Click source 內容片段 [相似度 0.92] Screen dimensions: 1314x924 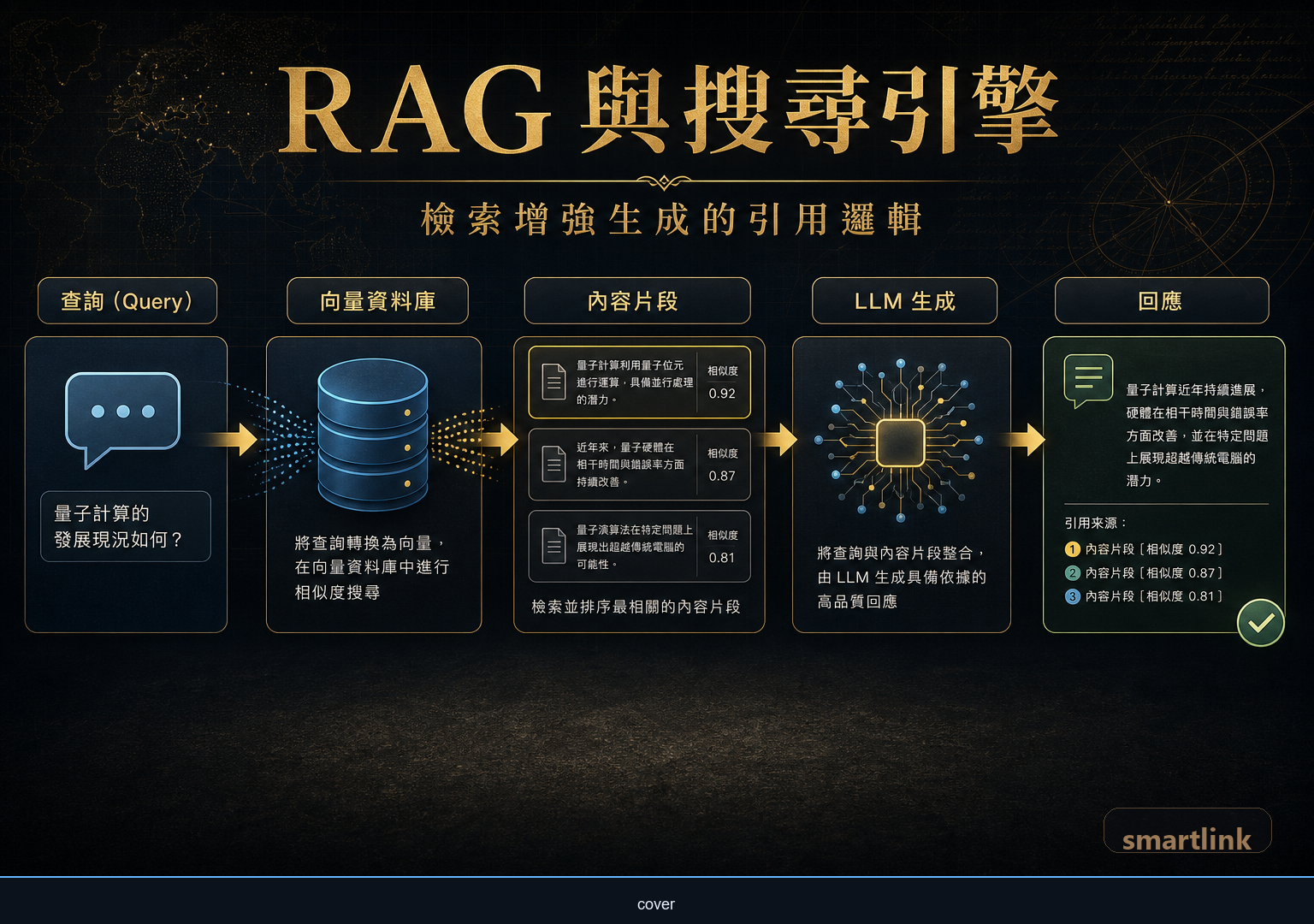(1154, 549)
